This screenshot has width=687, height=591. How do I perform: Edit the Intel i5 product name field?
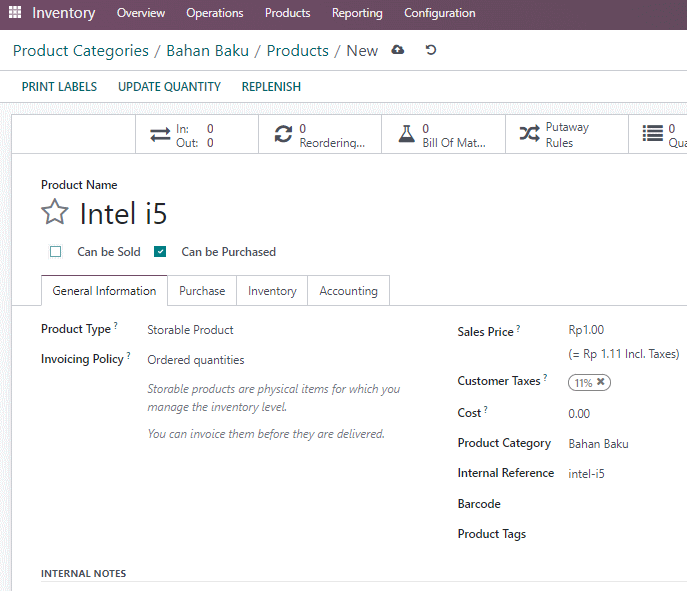coord(123,213)
